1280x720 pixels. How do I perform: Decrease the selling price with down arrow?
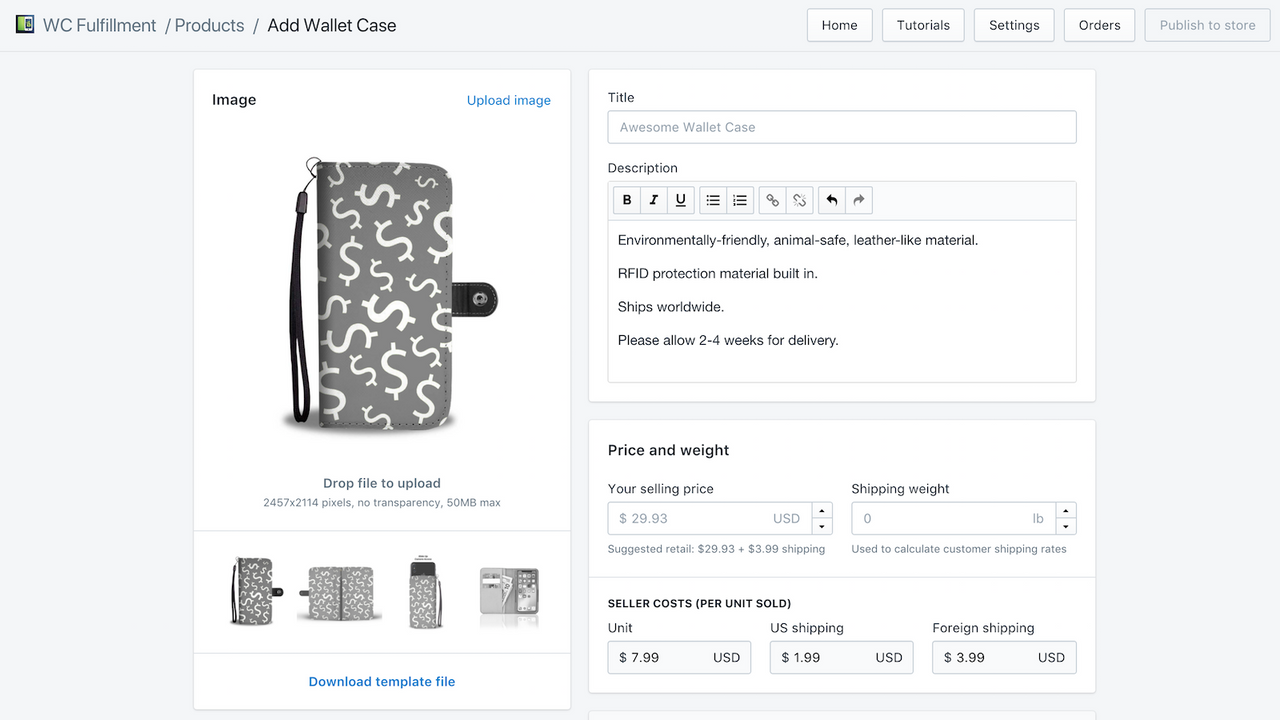(x=822, y=527)
